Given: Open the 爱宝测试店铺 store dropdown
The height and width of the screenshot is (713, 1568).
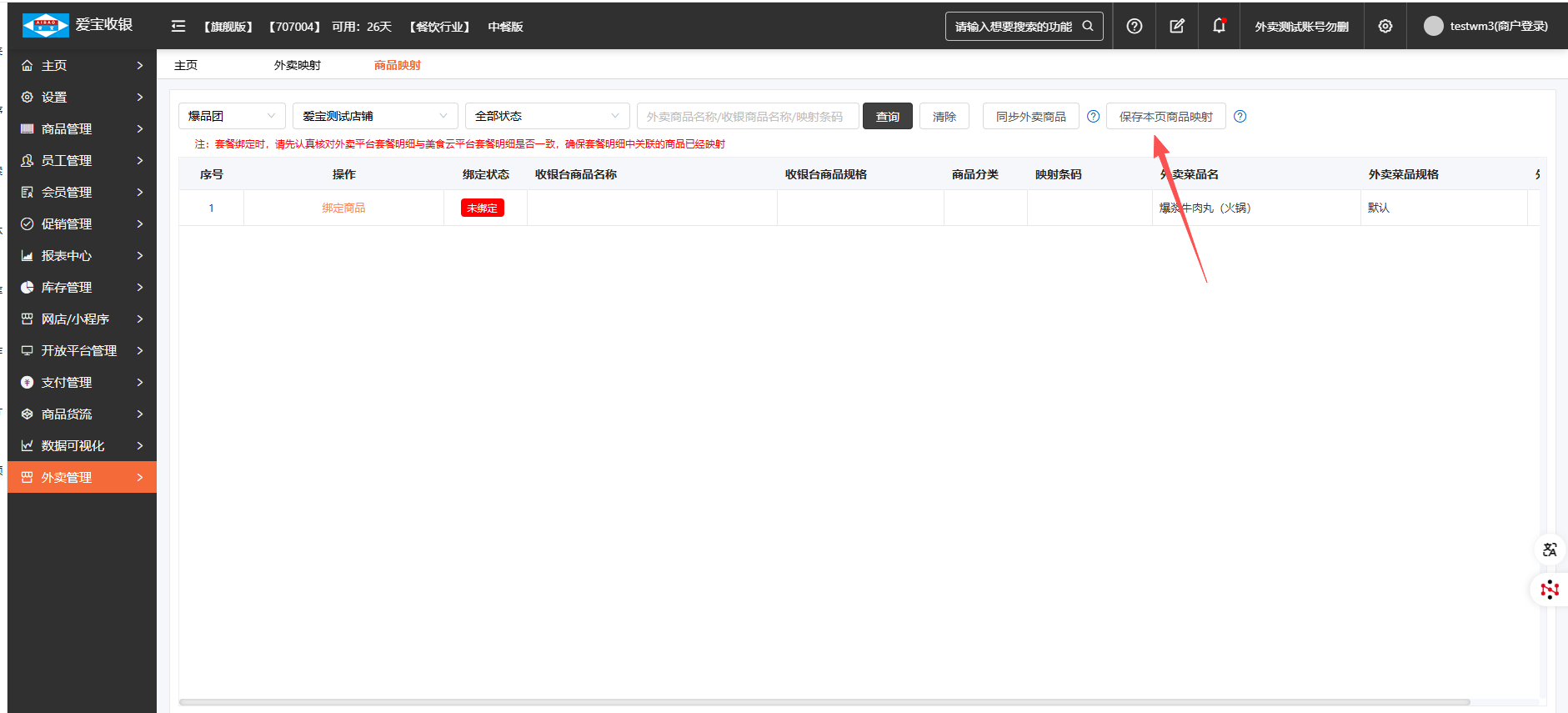Looking at the screenshot, I should [x=374, y=116].
